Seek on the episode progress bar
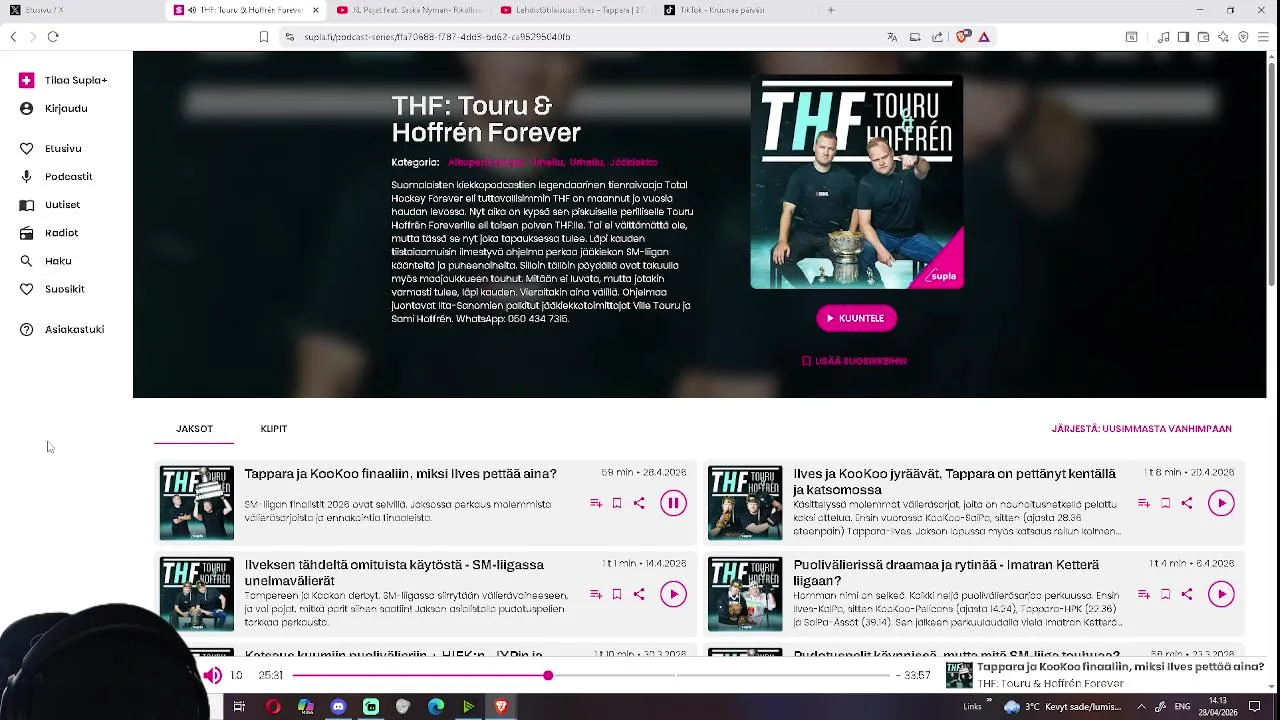This screenshot has height=720, width=1280. coord(591,676)
